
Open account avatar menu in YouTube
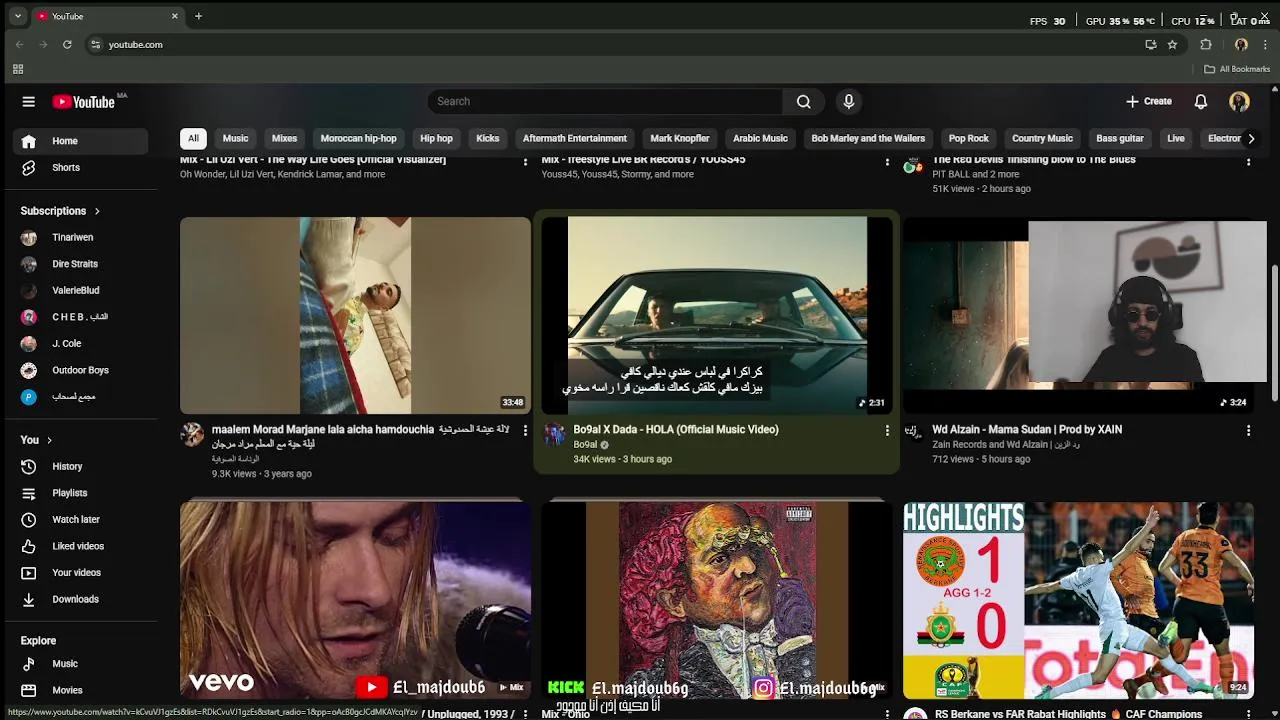1239,101
